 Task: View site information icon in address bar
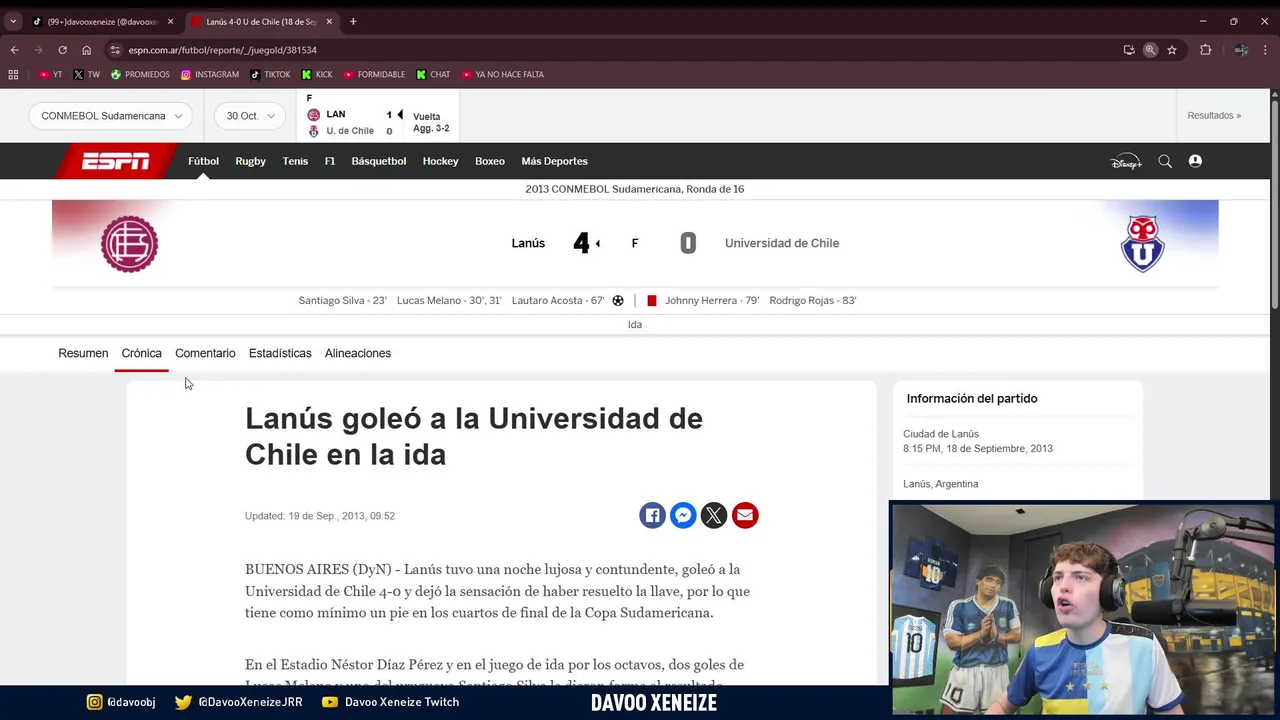coord(115,50)
